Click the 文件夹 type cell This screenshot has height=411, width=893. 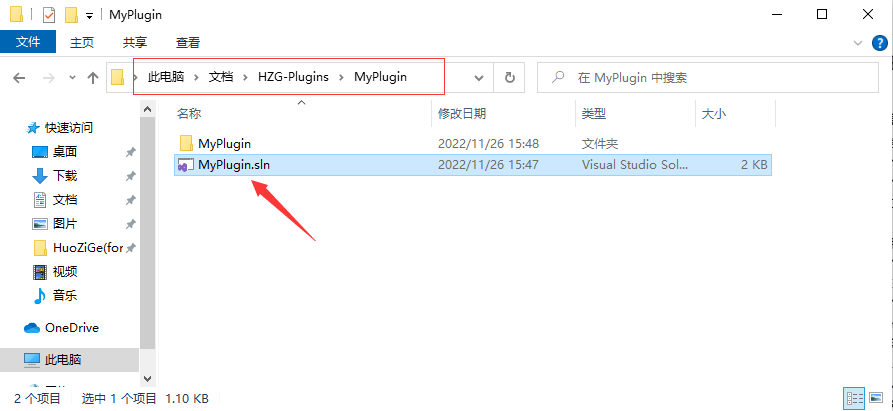[x=600, y=143]
